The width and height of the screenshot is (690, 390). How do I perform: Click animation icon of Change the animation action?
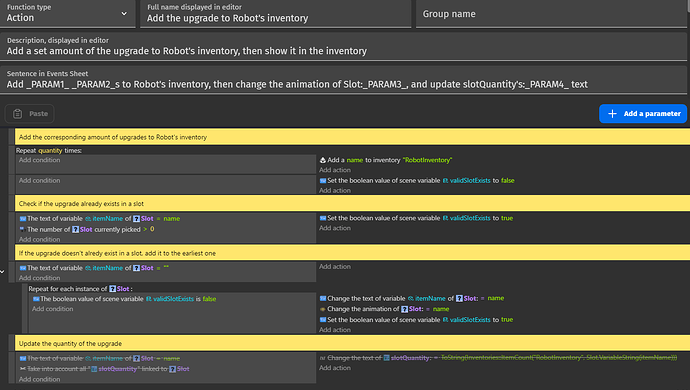pyautogui.click(x=323, y=309)
